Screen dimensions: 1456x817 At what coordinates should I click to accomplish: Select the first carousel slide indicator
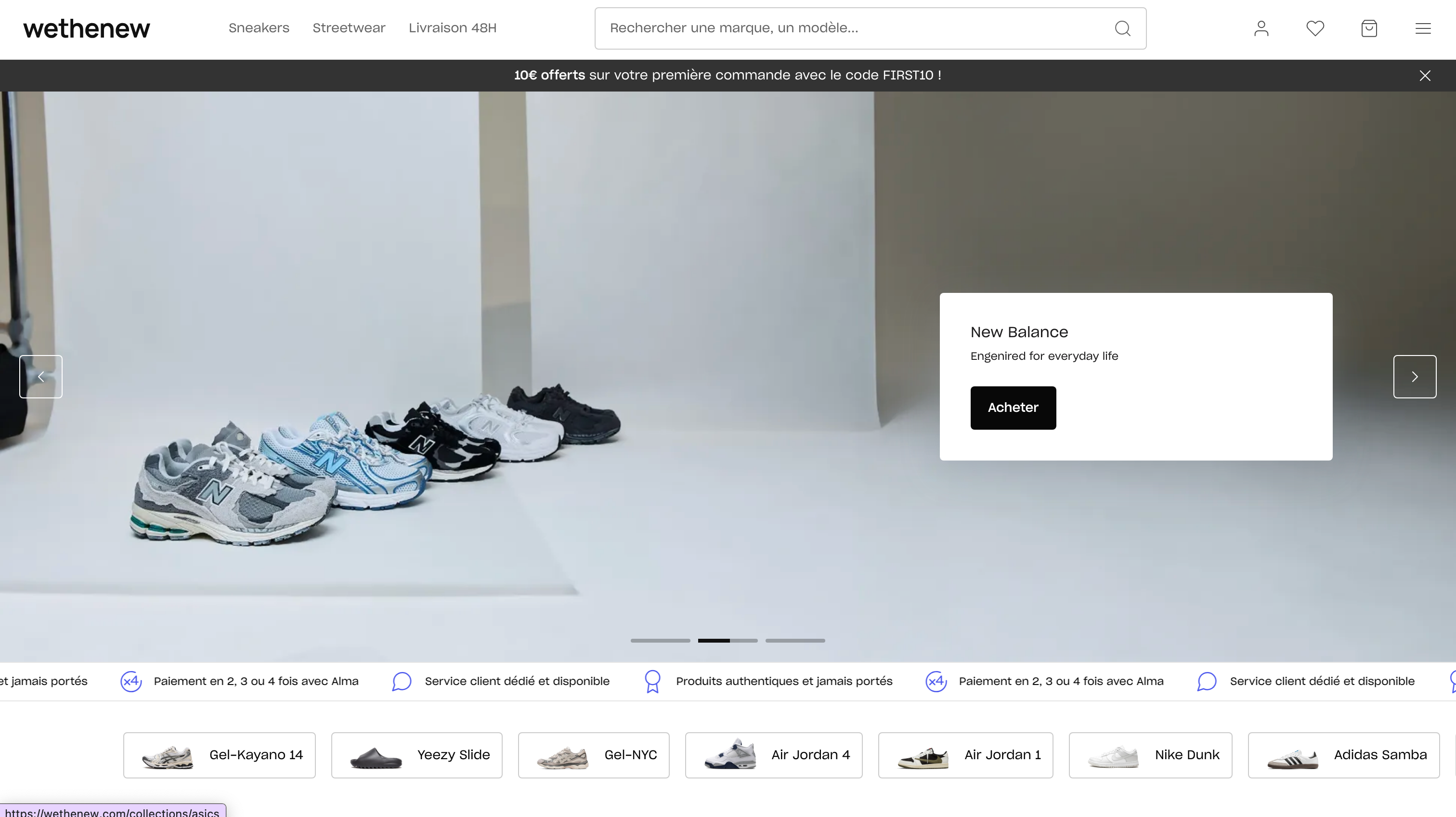pos(660,641)
